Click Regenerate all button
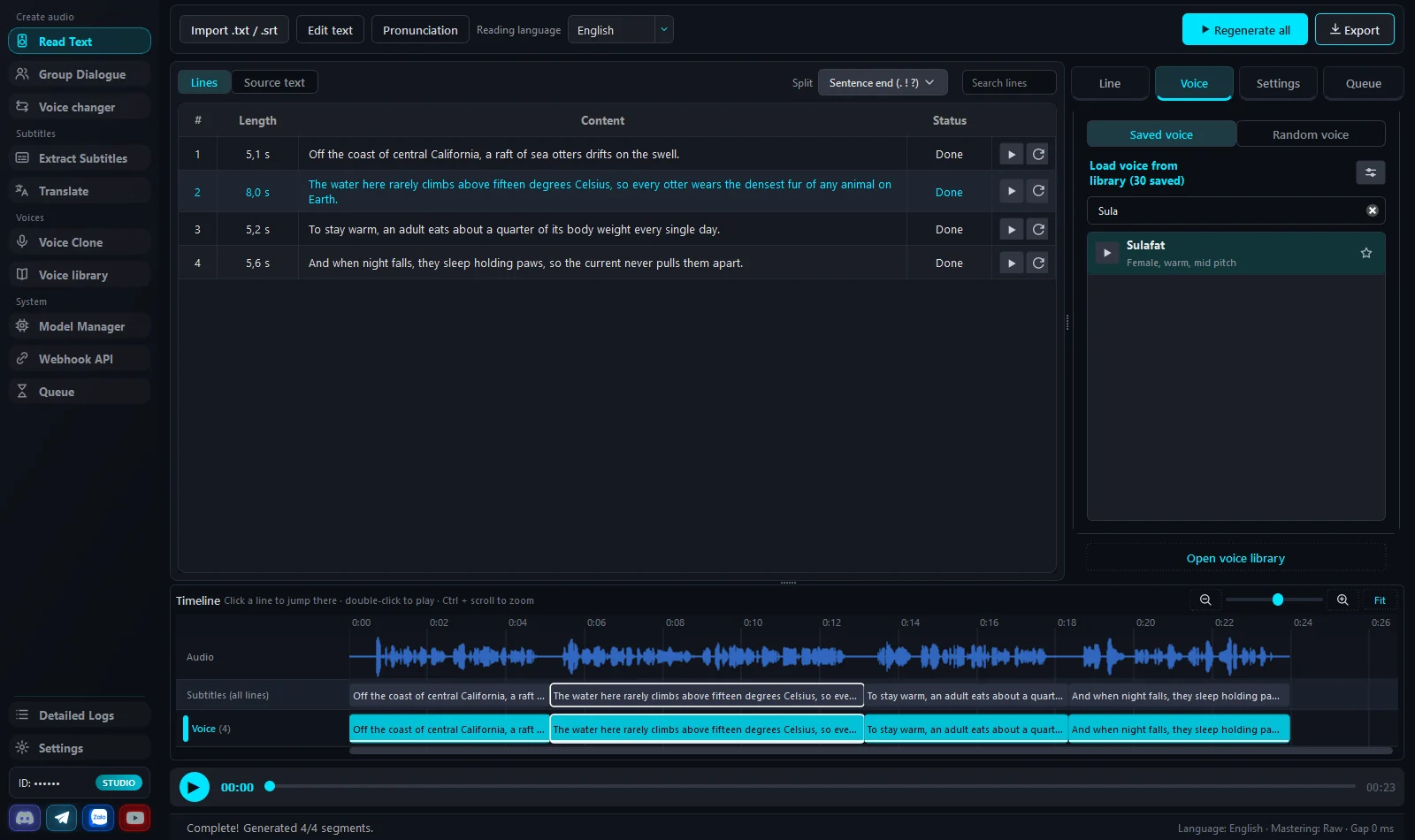This screenshot has height=840, width=1415. (1244, 30)
